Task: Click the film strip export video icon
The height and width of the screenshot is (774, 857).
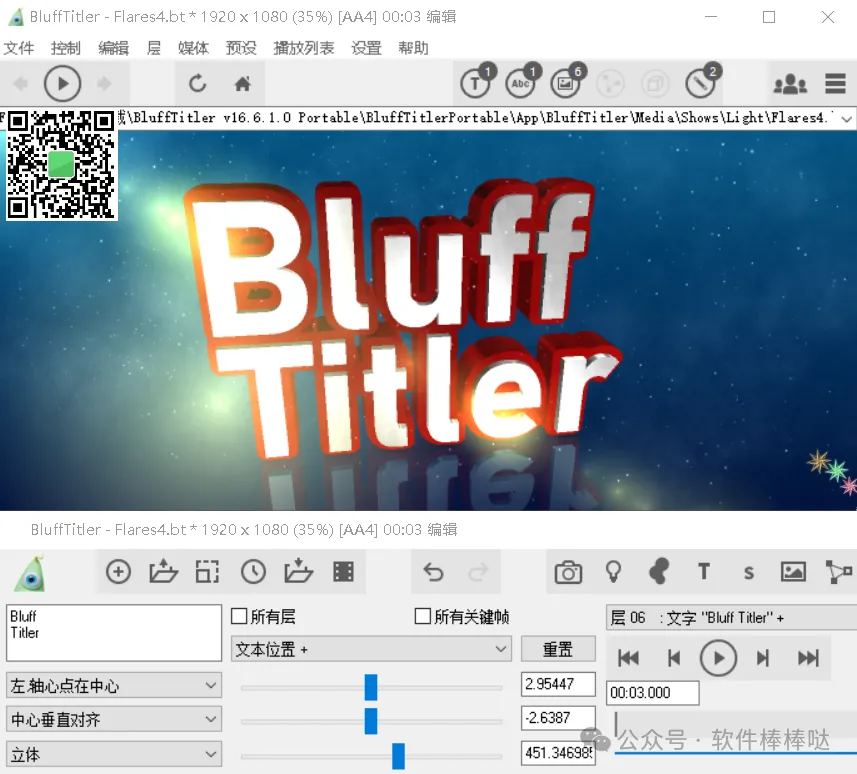Action: click(343, 572)
